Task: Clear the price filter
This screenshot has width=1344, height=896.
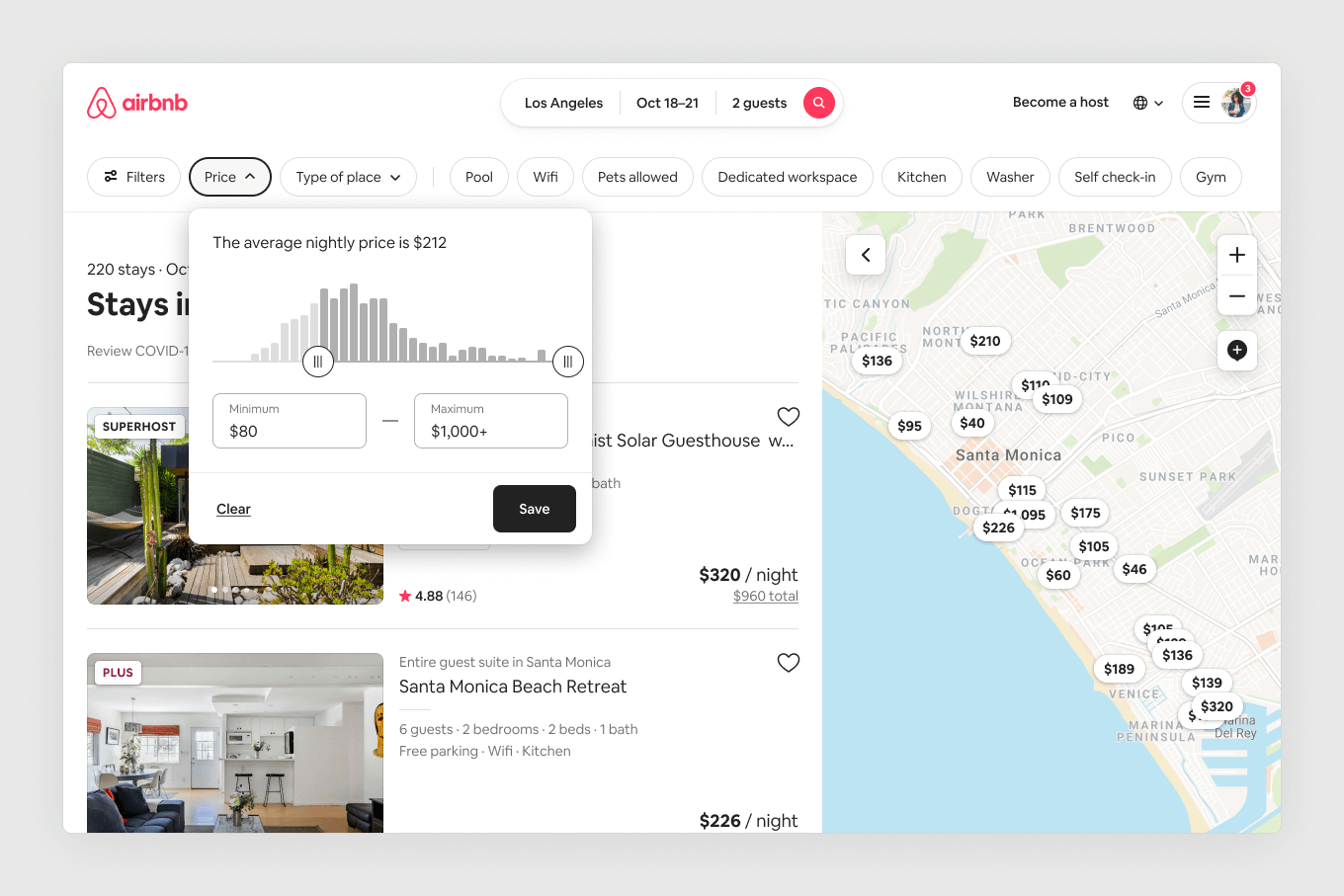Action: pos(233,509)
